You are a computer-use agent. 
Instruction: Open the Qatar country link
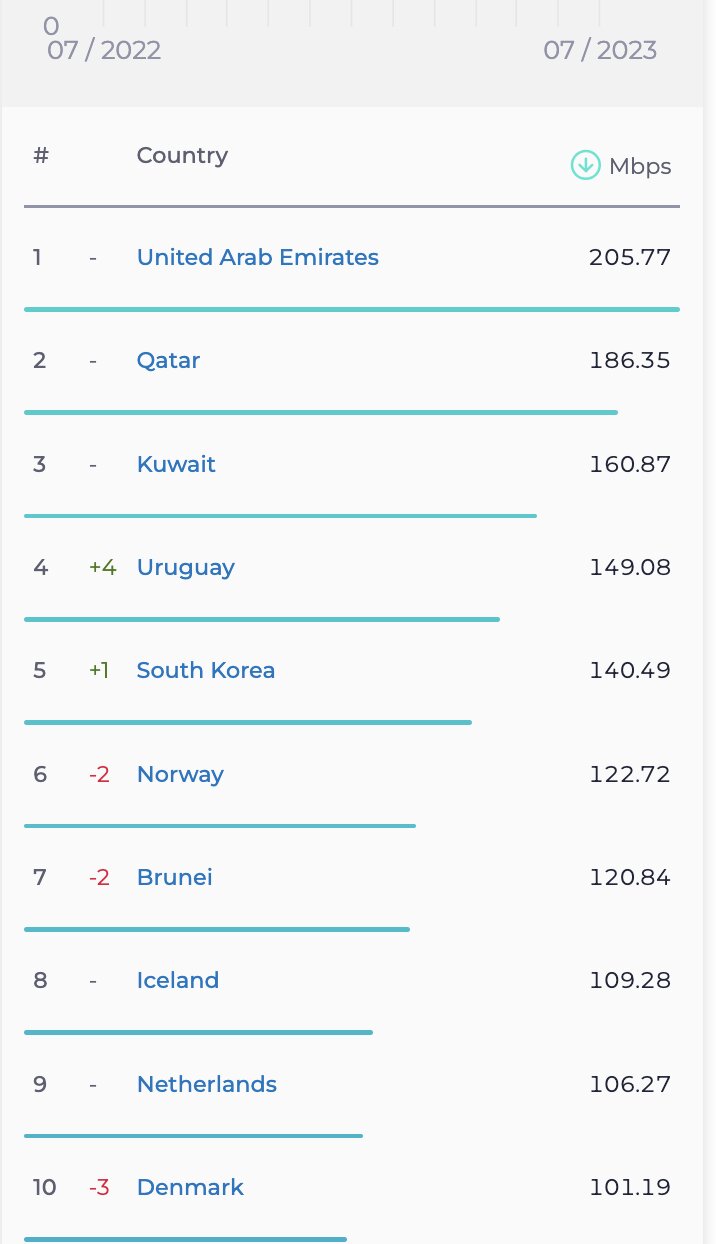point(168,361)
